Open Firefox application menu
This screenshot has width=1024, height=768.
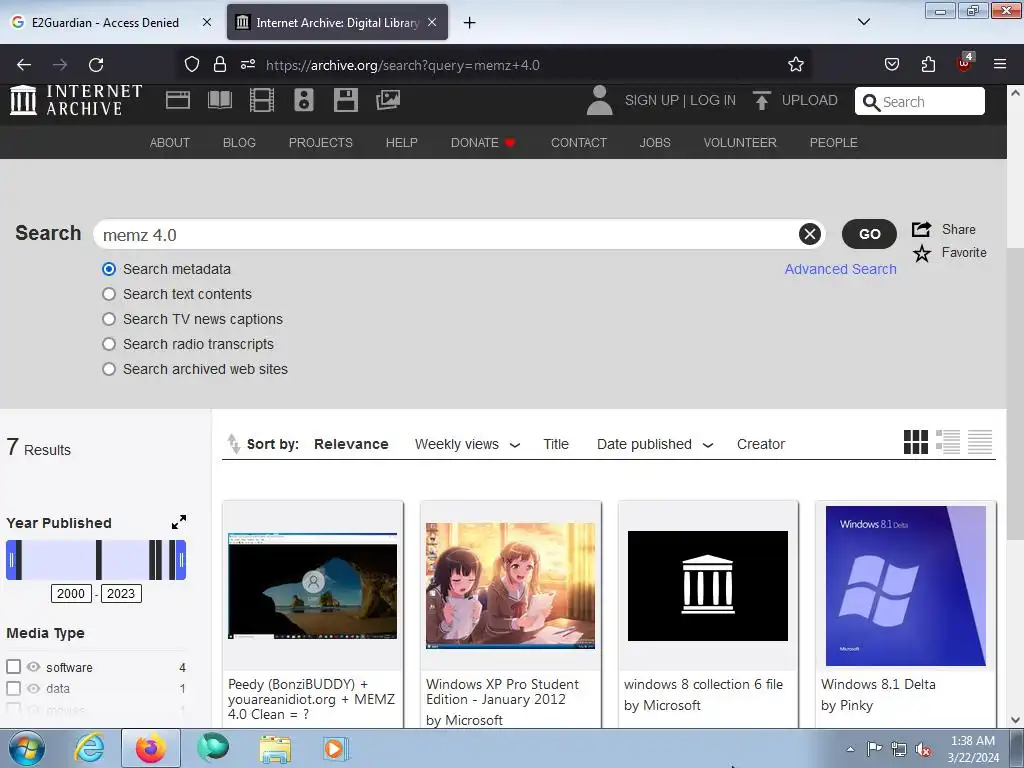click(999, 65)
